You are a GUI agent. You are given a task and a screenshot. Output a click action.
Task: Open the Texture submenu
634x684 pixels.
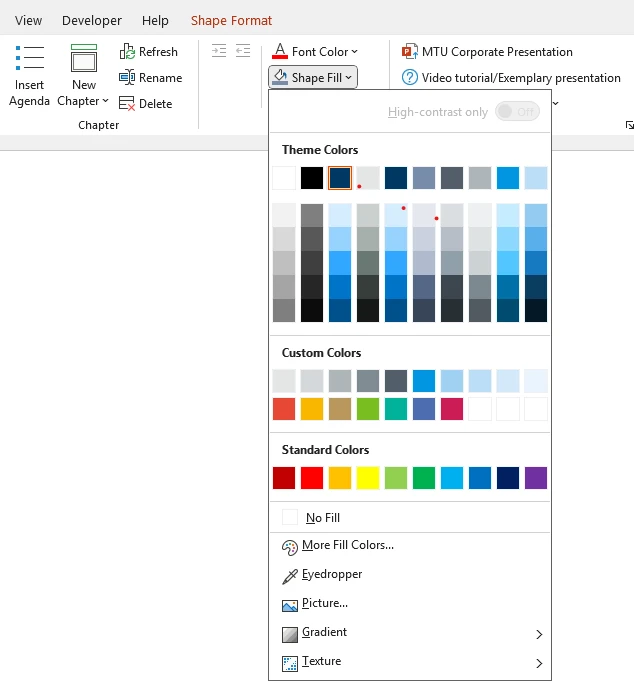(x=410, y=662)
